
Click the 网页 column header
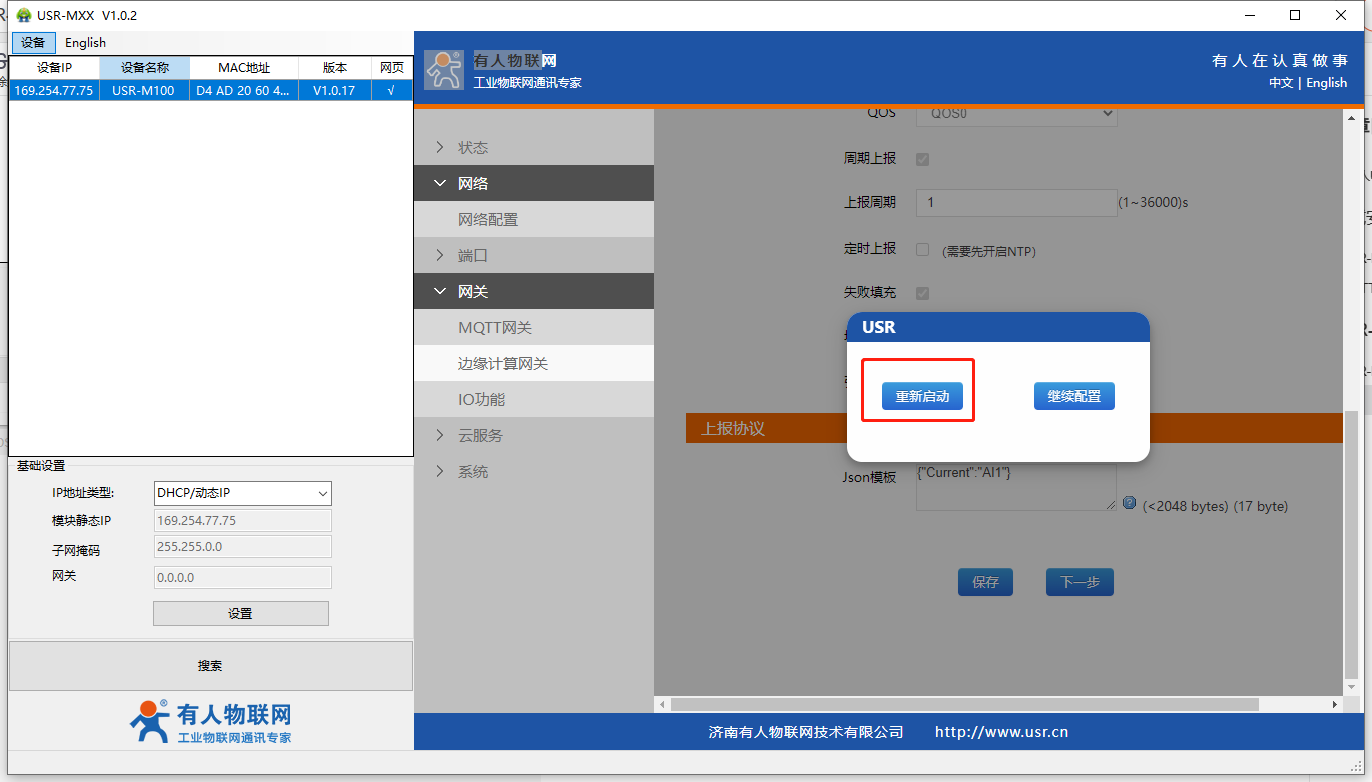[x=391, y=68]
